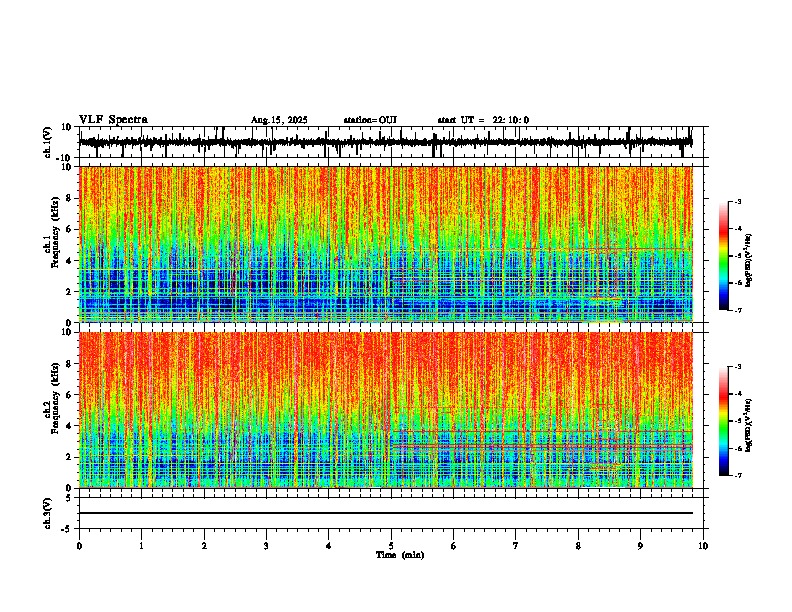Image resolution: width=792 pixels, height=612 pixels.
Task: Click the time axis tick label 2
Action: (204, 546)
